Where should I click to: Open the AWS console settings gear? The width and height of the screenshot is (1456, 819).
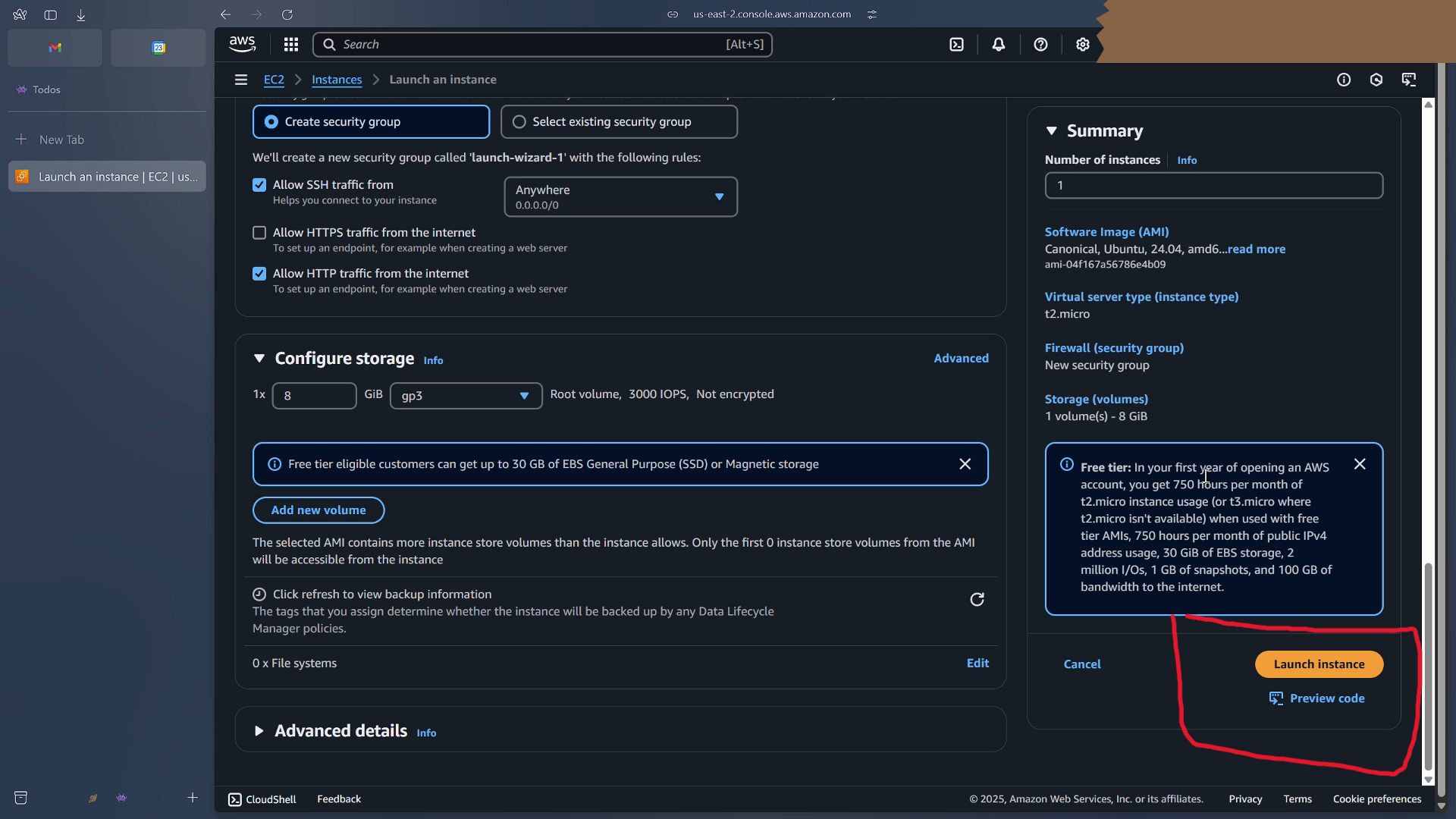tap(1083, 45)
